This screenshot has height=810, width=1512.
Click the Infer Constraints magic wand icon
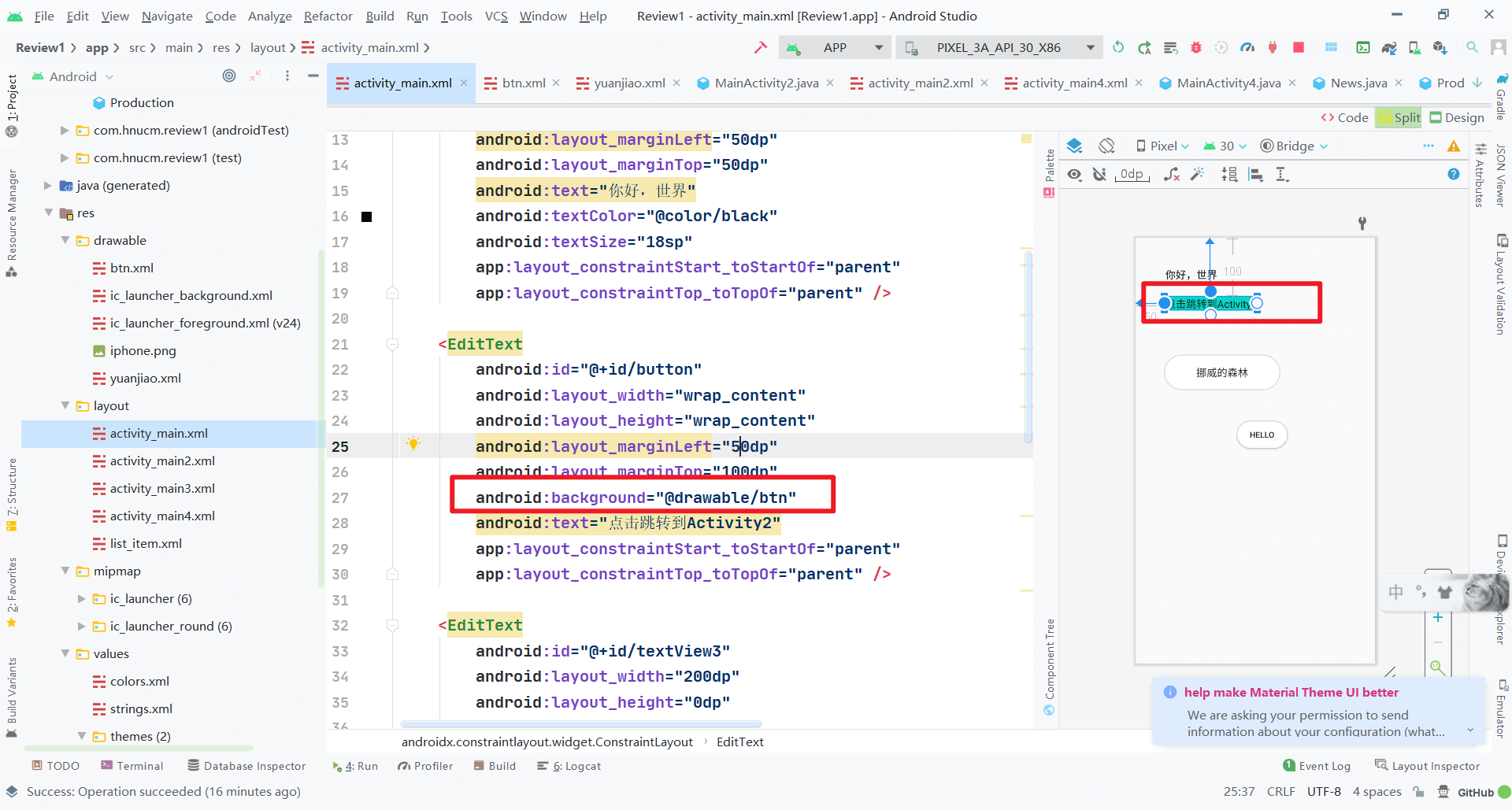1197,175
